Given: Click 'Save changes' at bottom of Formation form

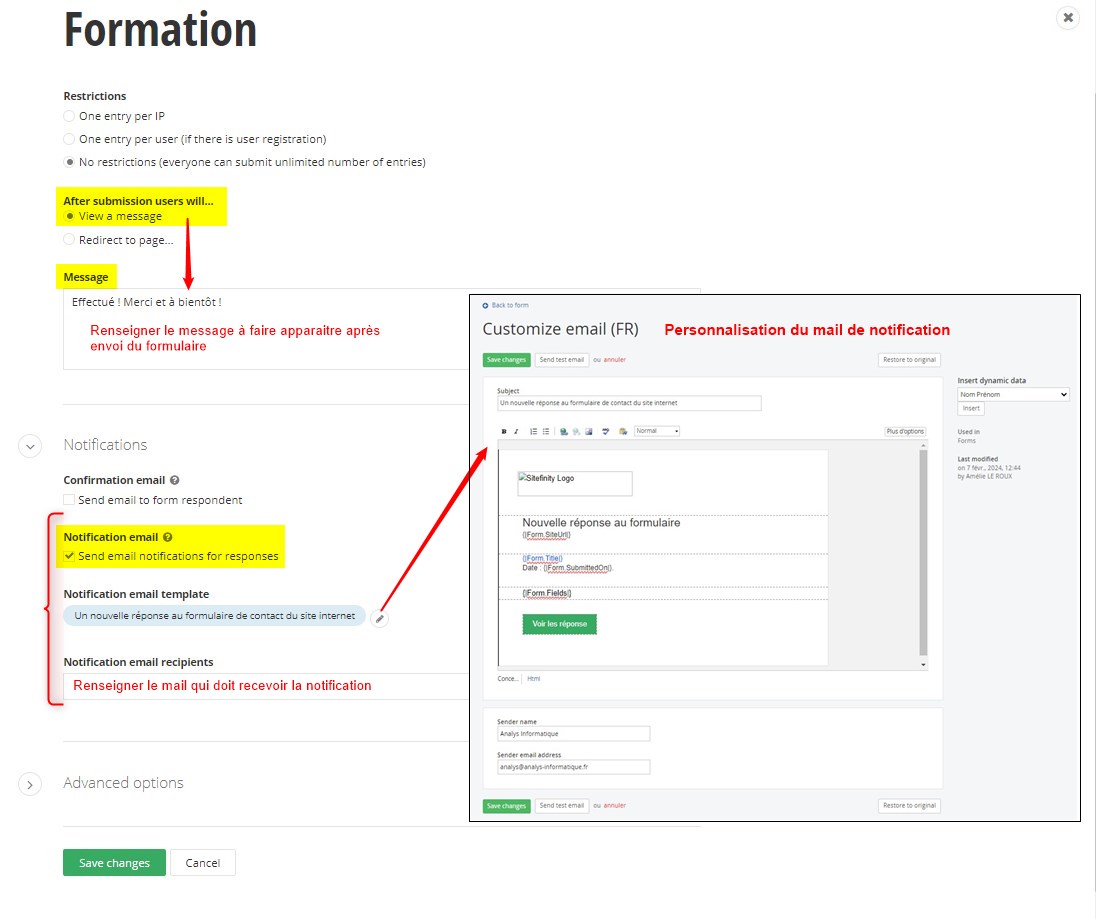Looking at the screenshot, I should point(114,863).
